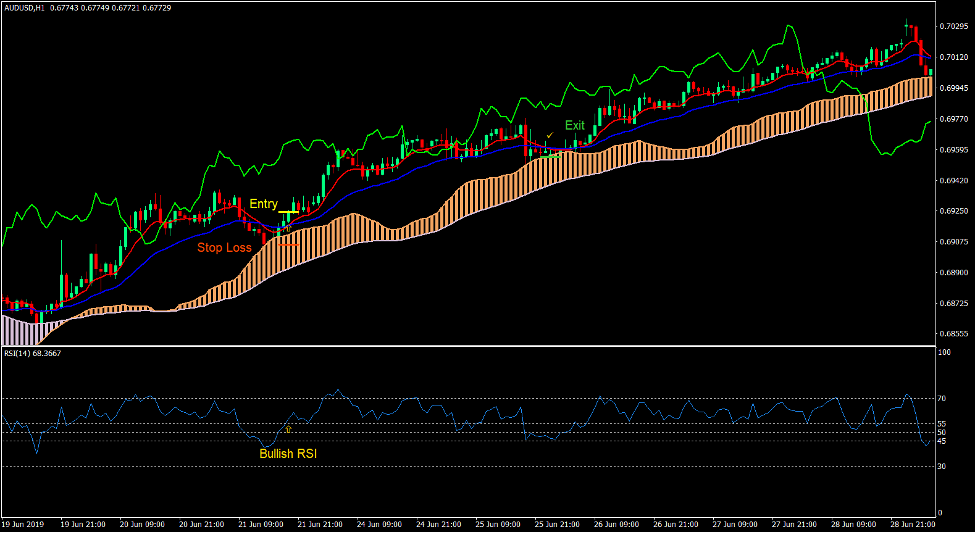Image resolution: width=977 pixels, height=533 pixels.
Task: Click the yellow checkmark above the Exit candle
Action: [x=549, y=135]
